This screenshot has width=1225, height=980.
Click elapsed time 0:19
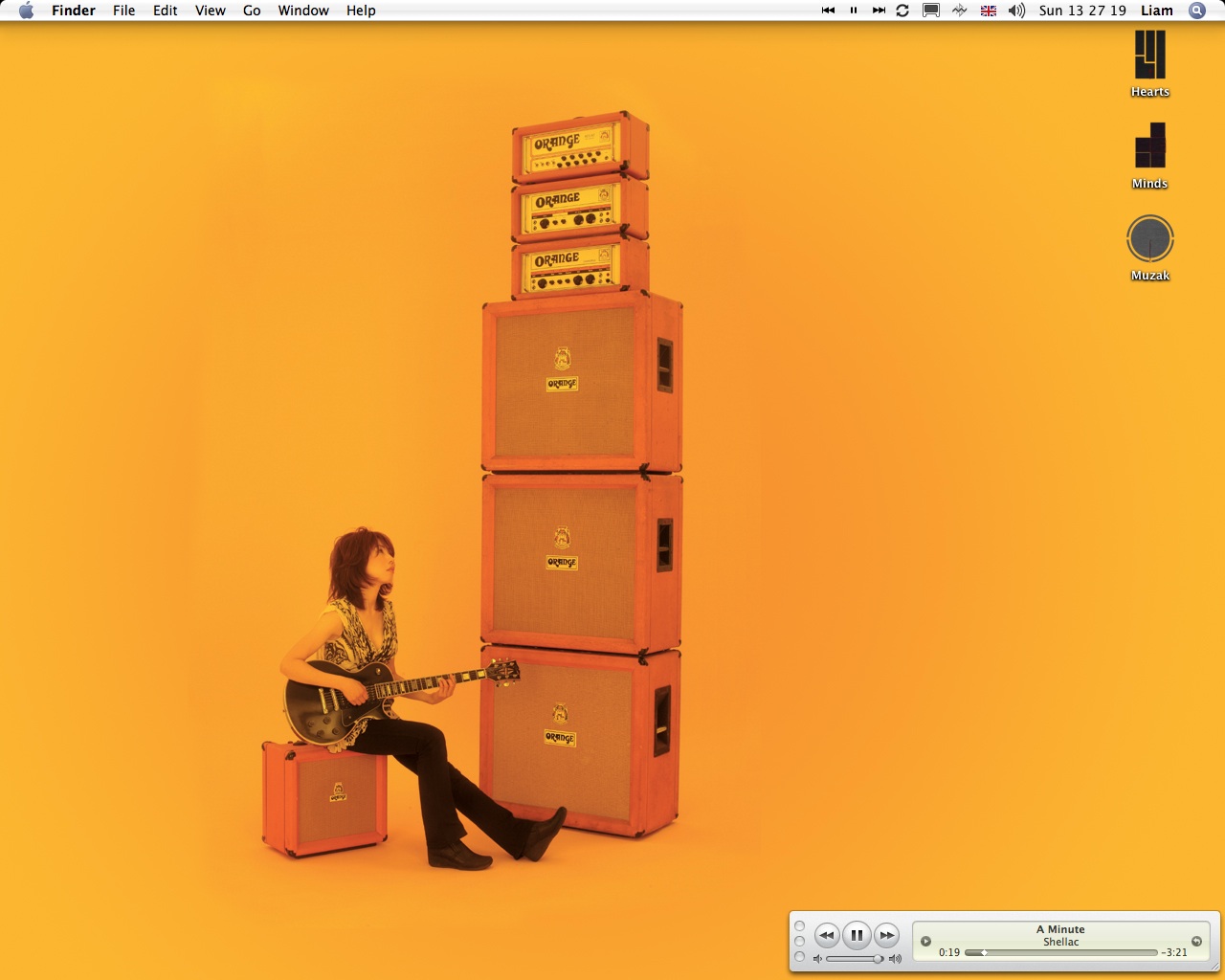[x=949, y=952]
